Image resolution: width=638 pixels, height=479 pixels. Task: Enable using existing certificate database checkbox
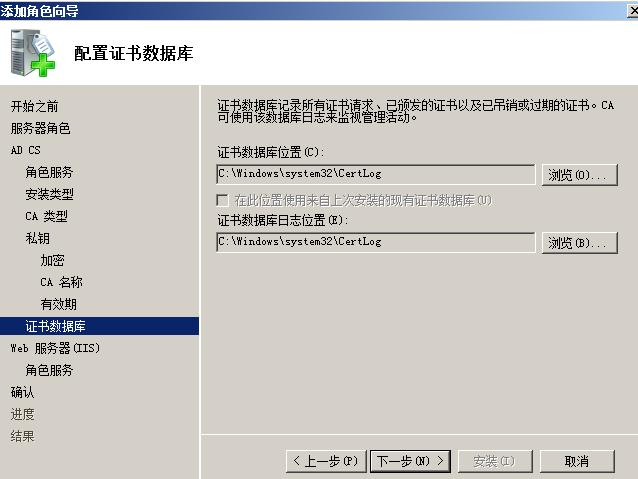coord(223,200)
